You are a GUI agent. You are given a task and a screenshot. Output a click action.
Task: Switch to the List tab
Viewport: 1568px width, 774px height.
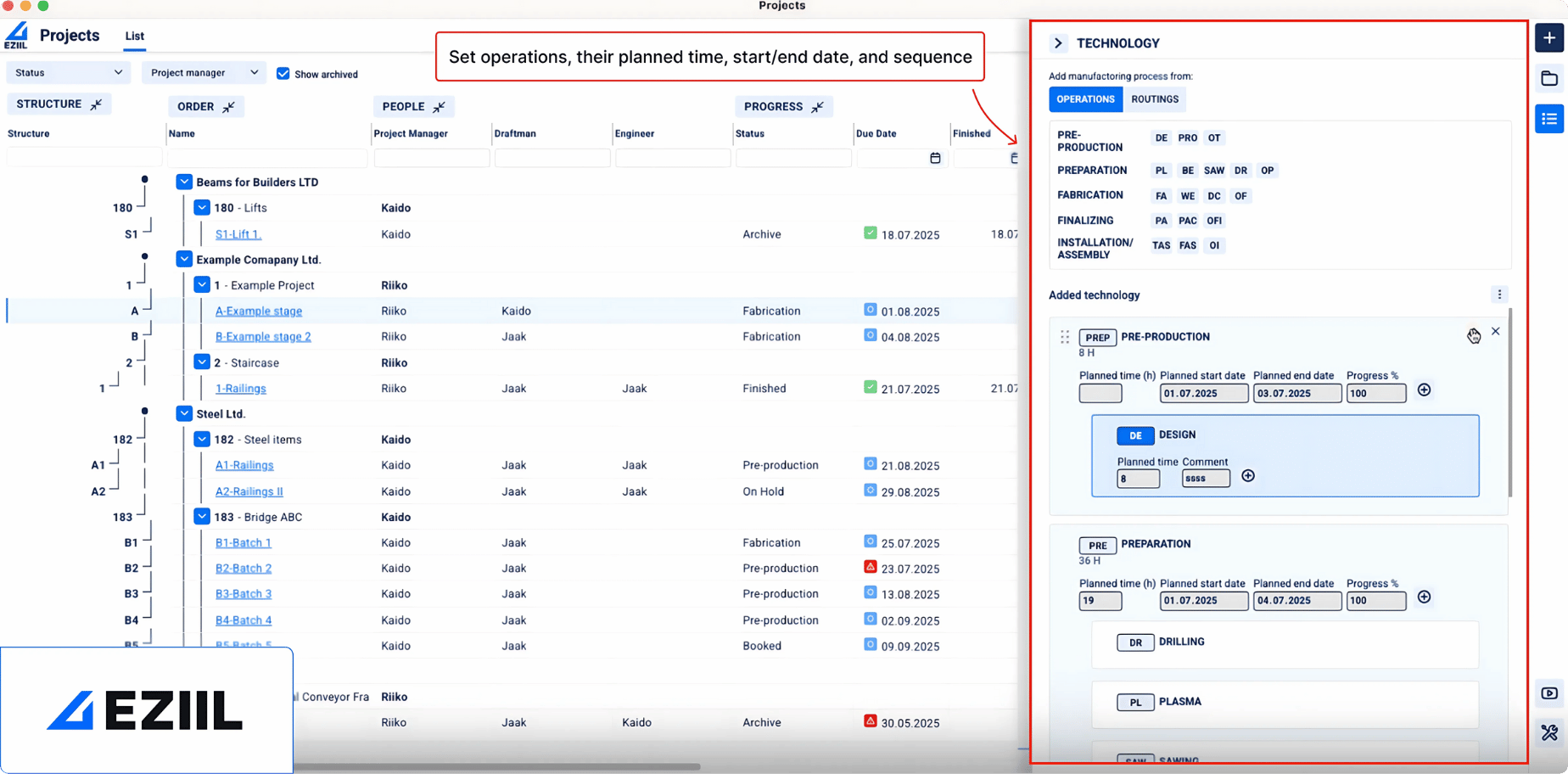135,36
